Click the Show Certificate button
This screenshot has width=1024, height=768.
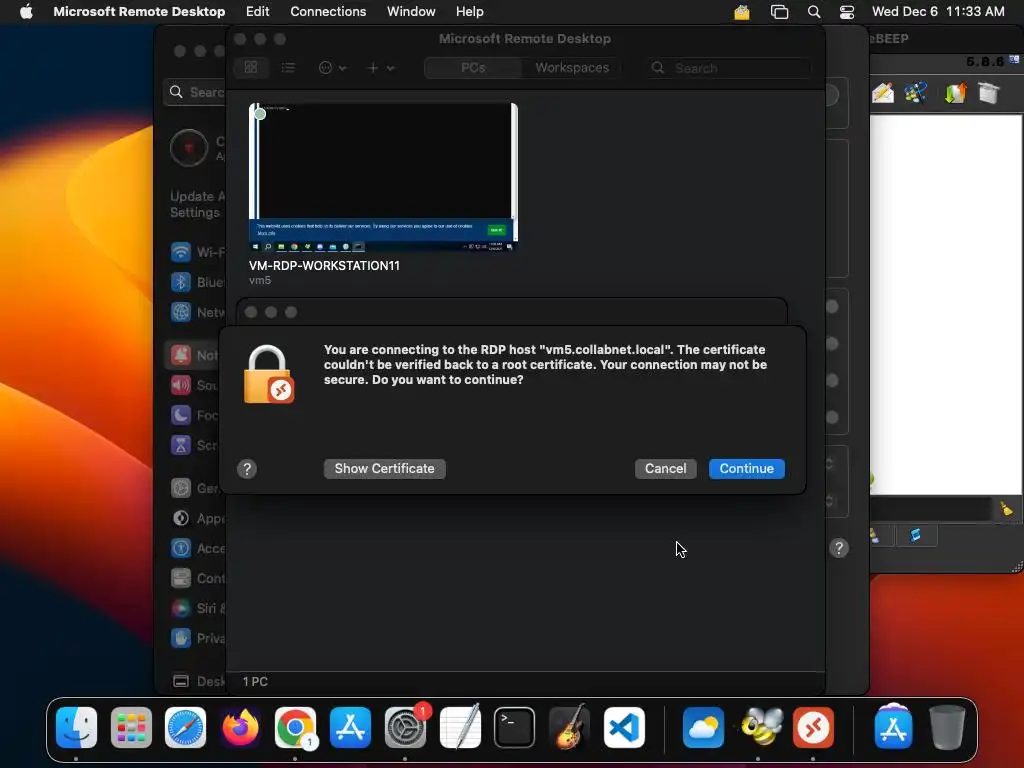click(385, 469)
